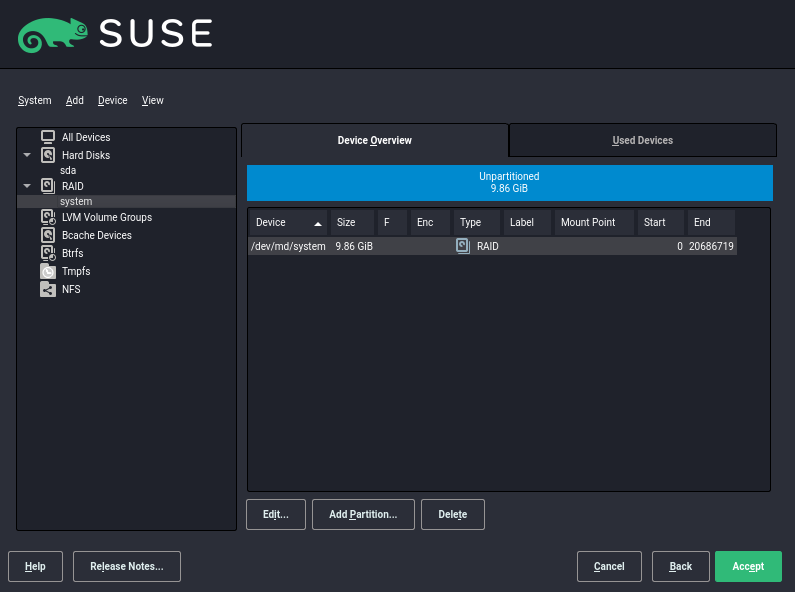Click the NFS share icon
The image size is (795, 592).
click(x=47, y=289)
